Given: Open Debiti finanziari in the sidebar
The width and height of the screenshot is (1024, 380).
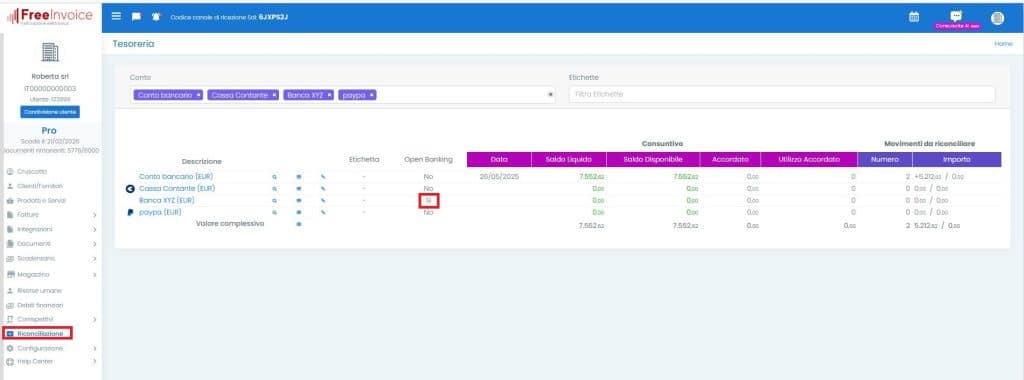Looking at the screenshot, I should (35, 305).
